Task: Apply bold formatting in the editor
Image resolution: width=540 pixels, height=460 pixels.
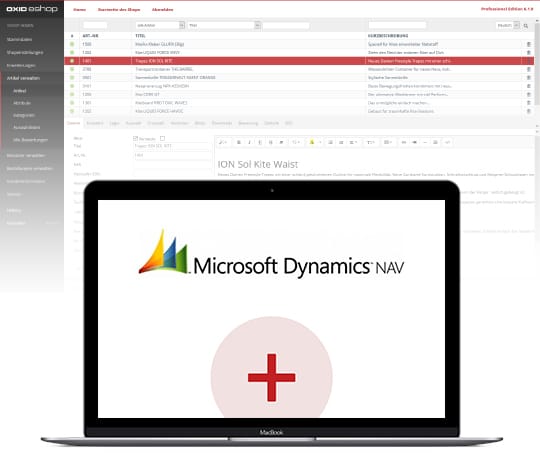Action: point(239,142)
